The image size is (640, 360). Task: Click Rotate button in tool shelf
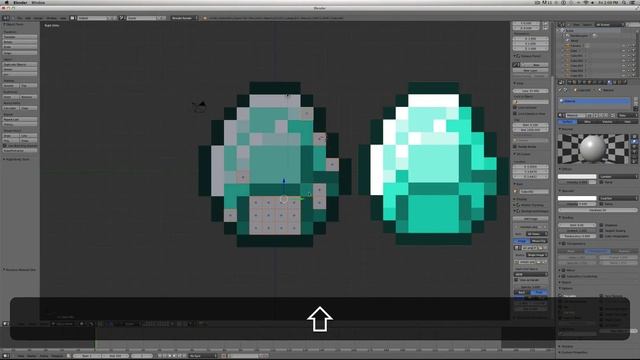pos(20,41)
